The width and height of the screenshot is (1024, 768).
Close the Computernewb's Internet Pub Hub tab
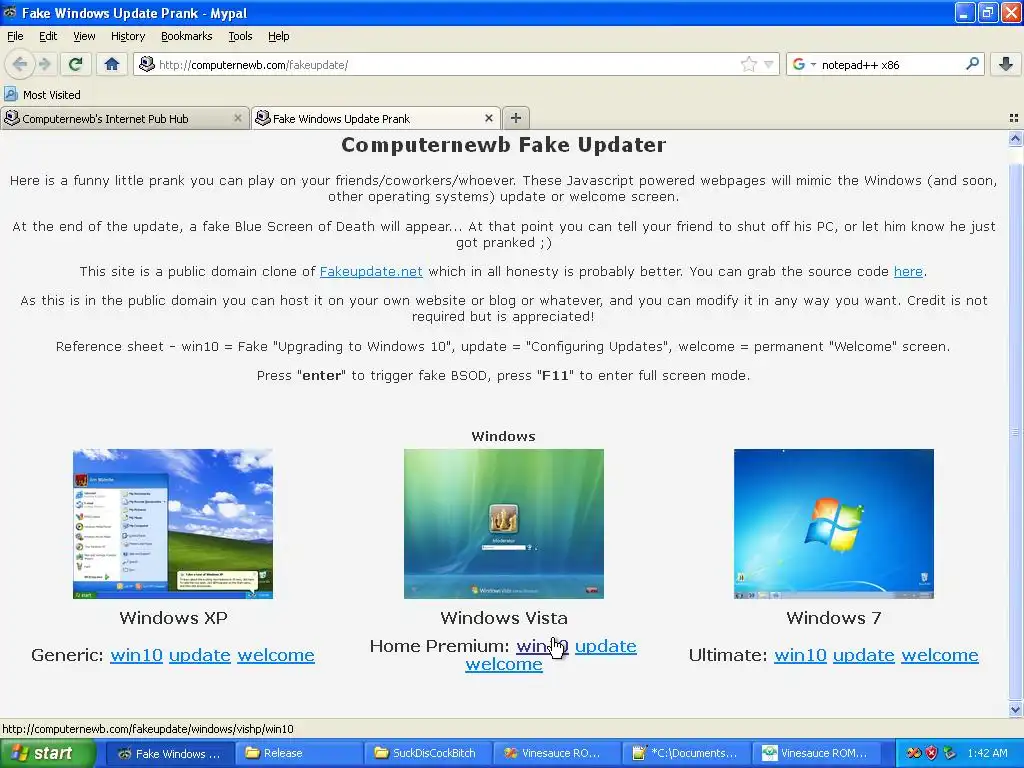[x=238, y=118]
